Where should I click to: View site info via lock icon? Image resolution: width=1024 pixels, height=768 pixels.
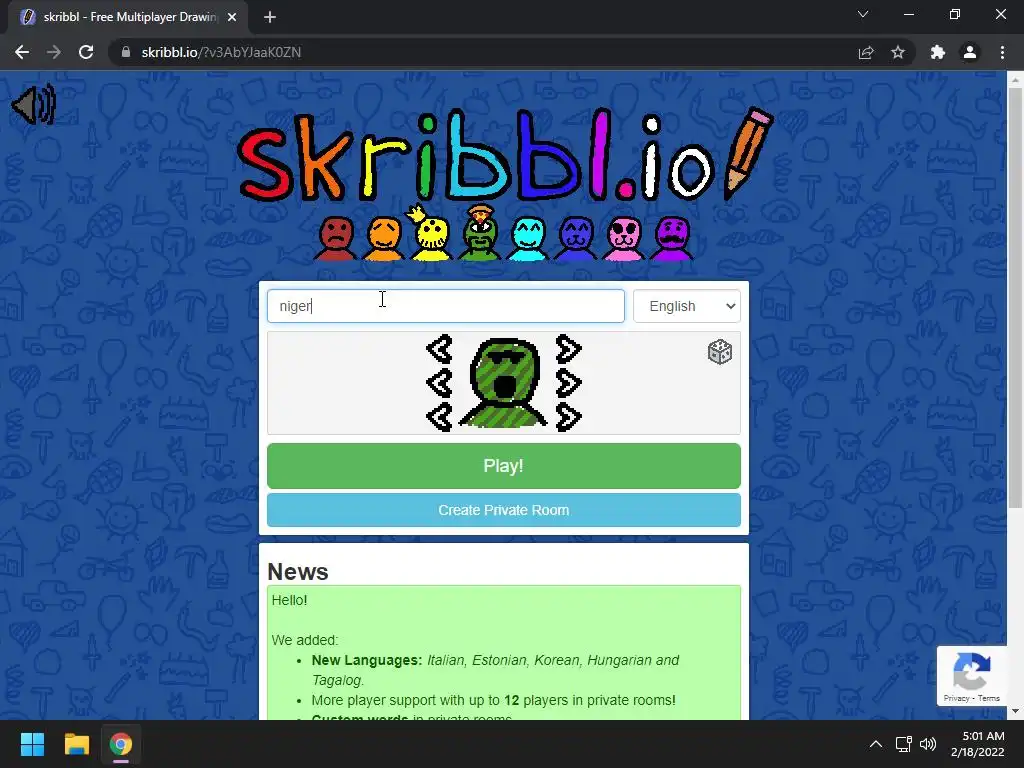pos(125,52)
